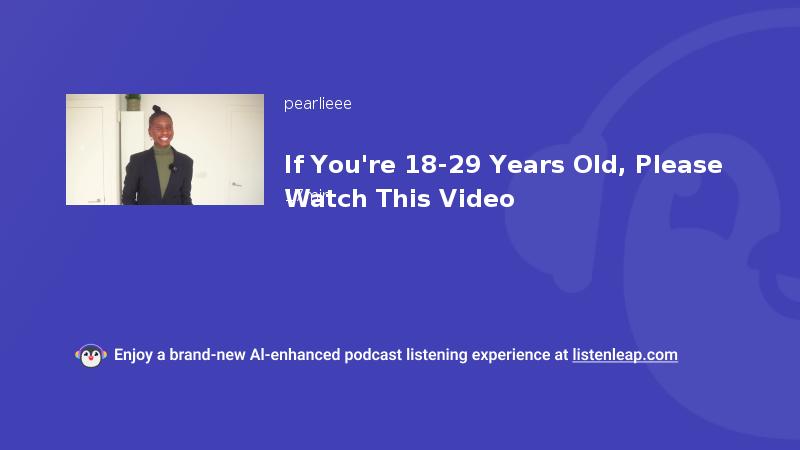Click the title "If You're 18-29 Years Old, Please Watch This Video"

coord(503,181)
